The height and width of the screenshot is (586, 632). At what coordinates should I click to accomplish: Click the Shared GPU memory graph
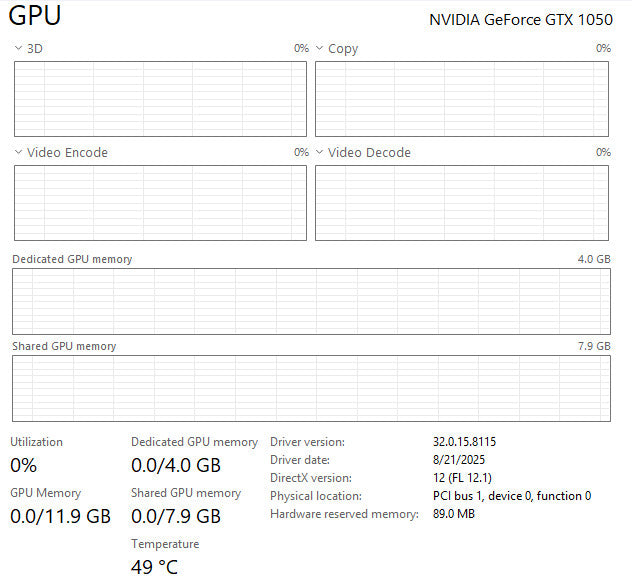coord(310,388)
